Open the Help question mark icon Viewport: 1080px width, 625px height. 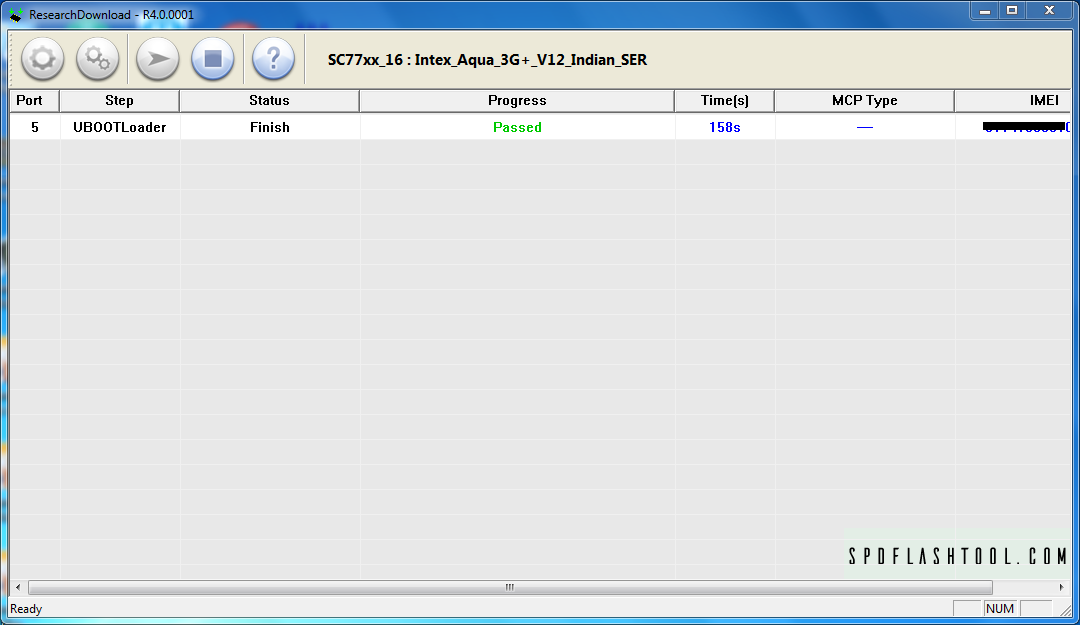(273, 59)
